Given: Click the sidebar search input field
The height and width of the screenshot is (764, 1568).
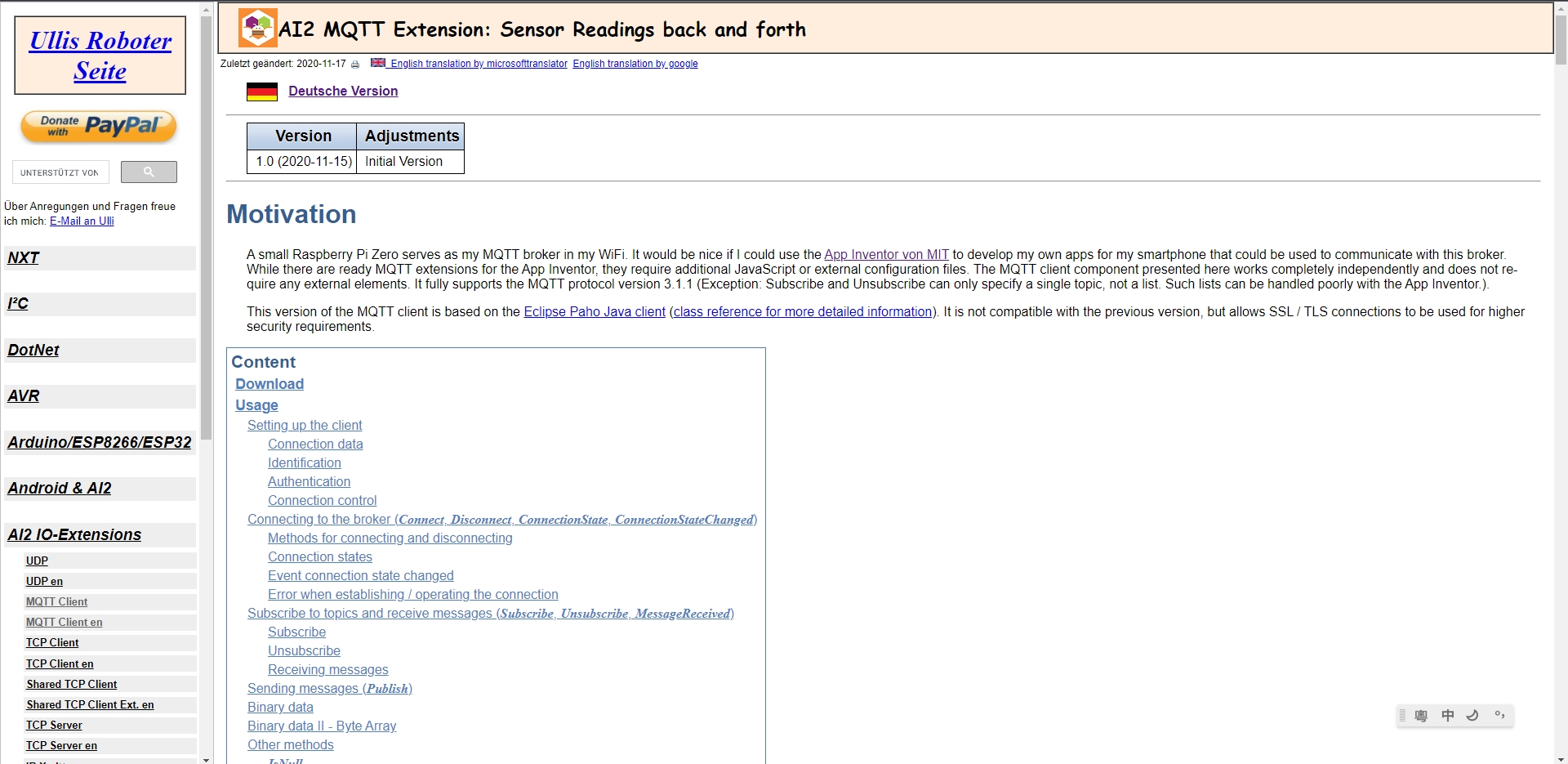Looking at the screenshot, I should 60,172.
